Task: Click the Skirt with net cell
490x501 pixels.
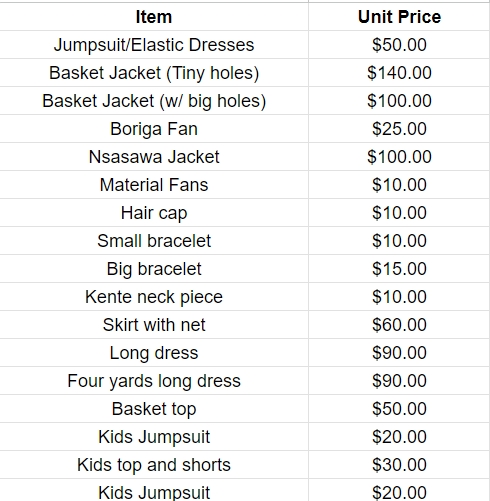Action: (154, 325)
